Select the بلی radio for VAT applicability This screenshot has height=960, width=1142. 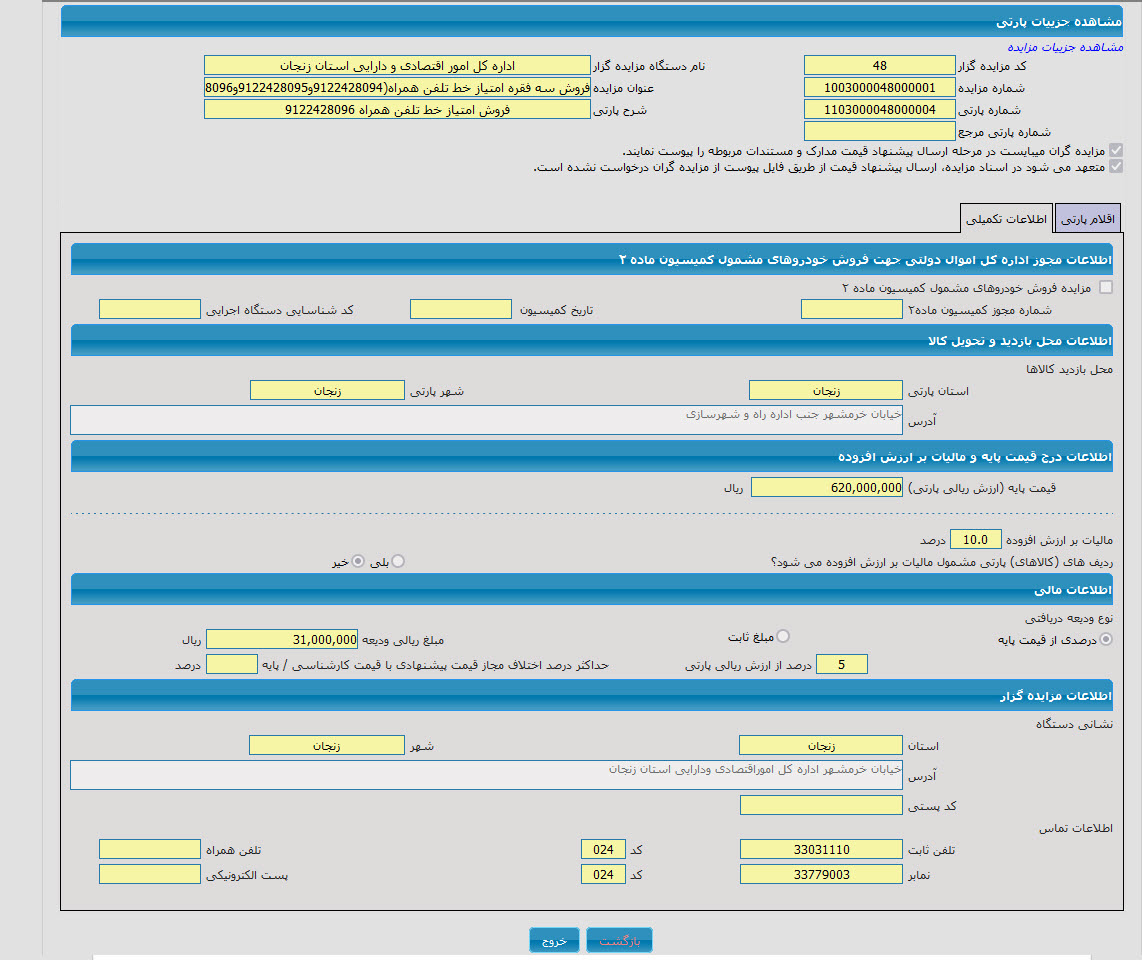[399, 562]
